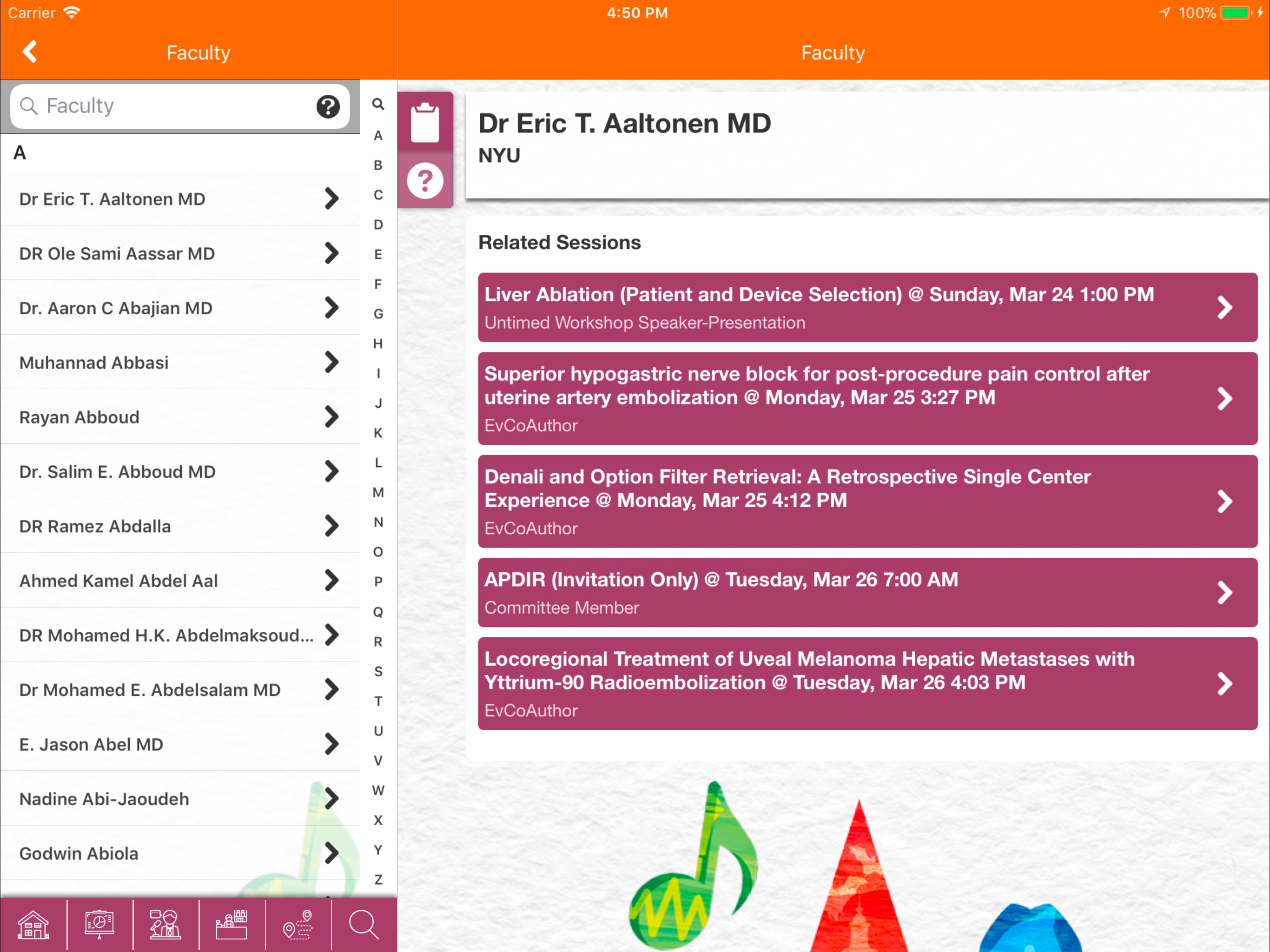Image resolution: width=1270 pixels, height=952 pixels.
Task: Jump to letter W in the index
Action: 378,791
